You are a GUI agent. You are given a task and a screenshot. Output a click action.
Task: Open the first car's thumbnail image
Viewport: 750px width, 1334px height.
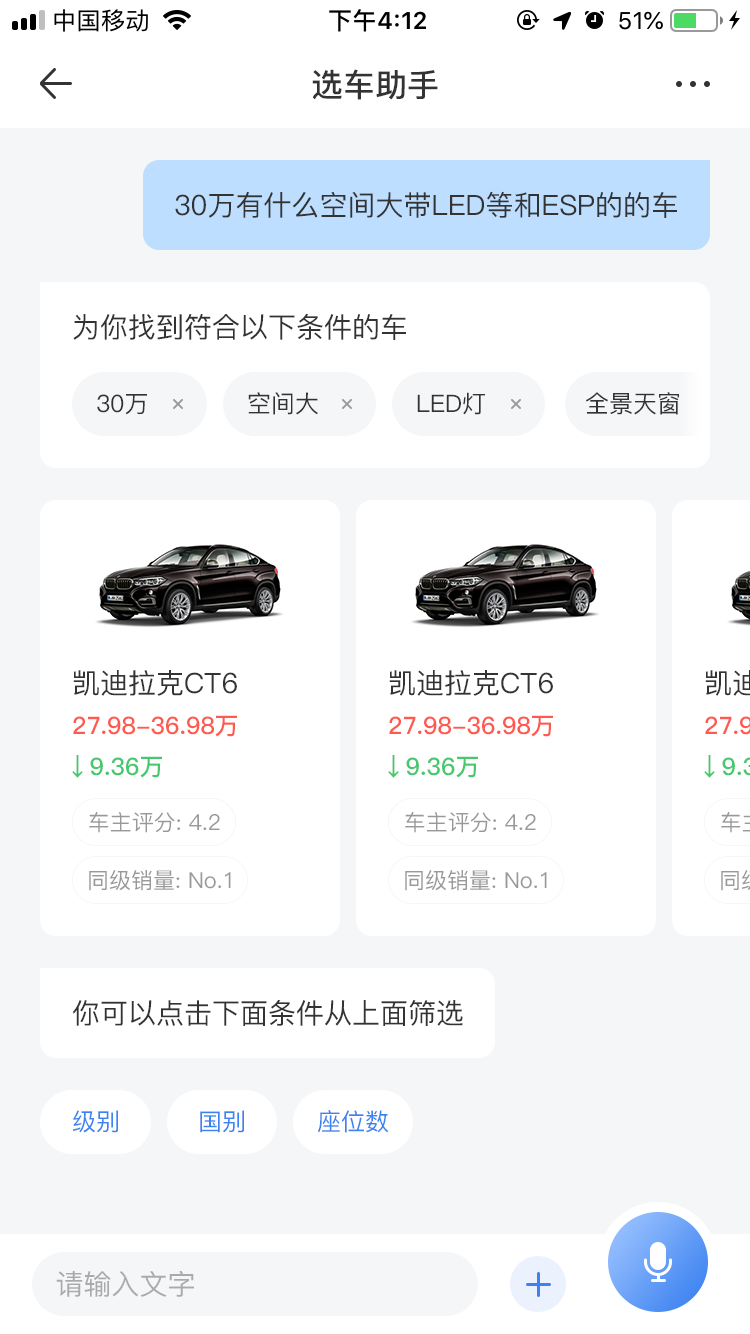pyautogui.click(x=190, y=584)
